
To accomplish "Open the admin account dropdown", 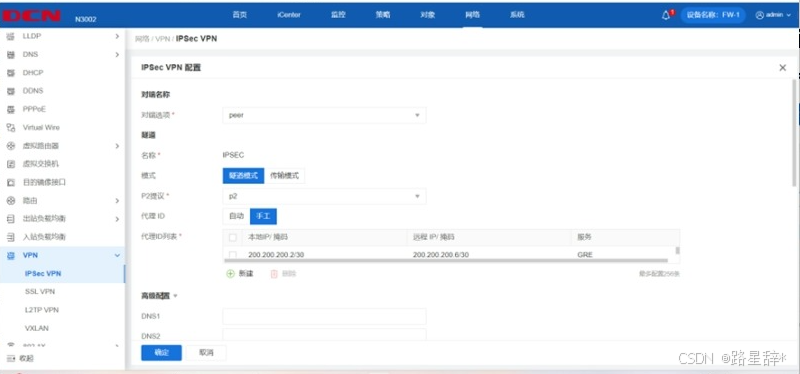I will pos(773,15).
